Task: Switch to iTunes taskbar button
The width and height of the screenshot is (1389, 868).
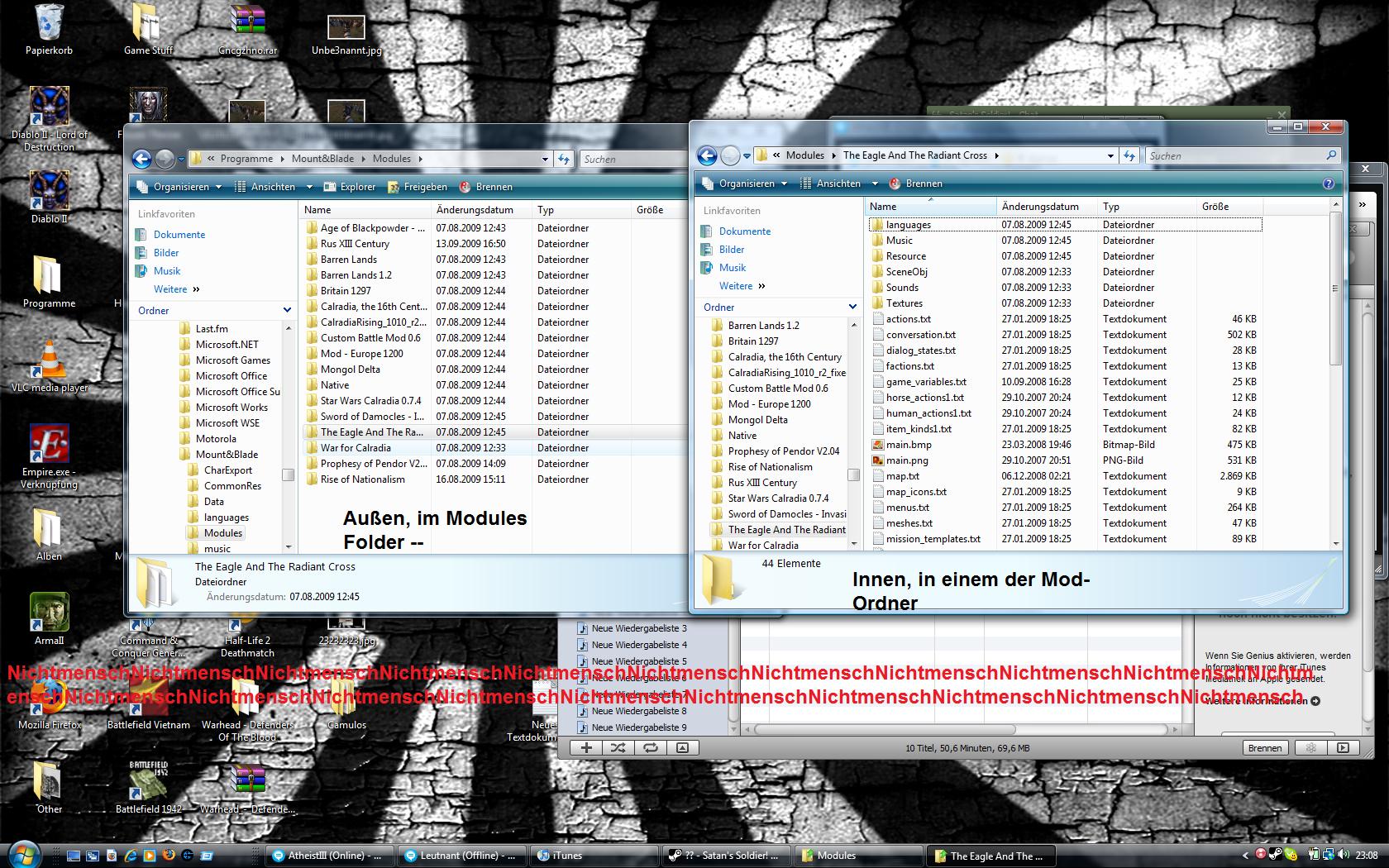Action: coord(594,856)
